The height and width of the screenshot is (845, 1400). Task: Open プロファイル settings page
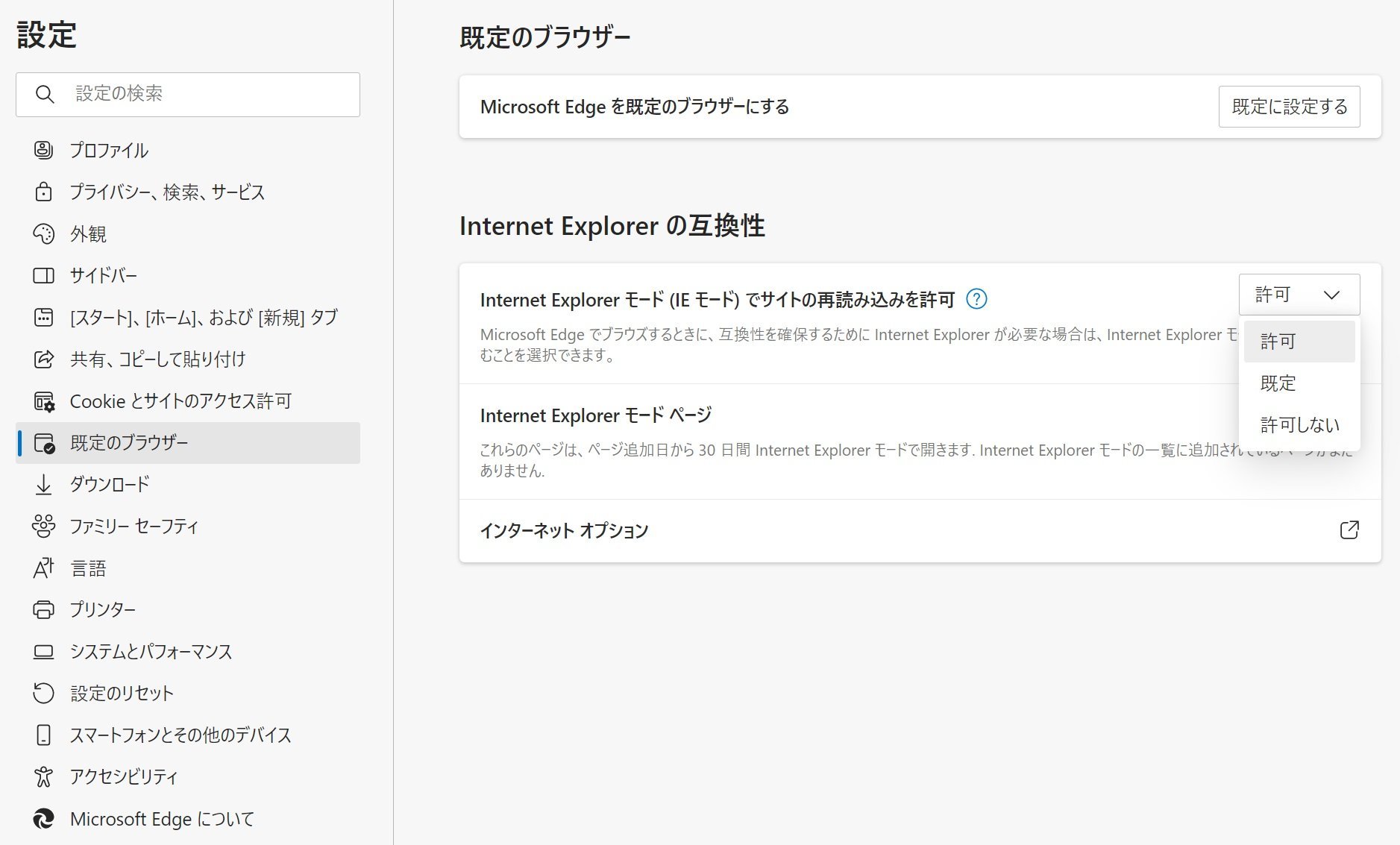pos(188,150)
